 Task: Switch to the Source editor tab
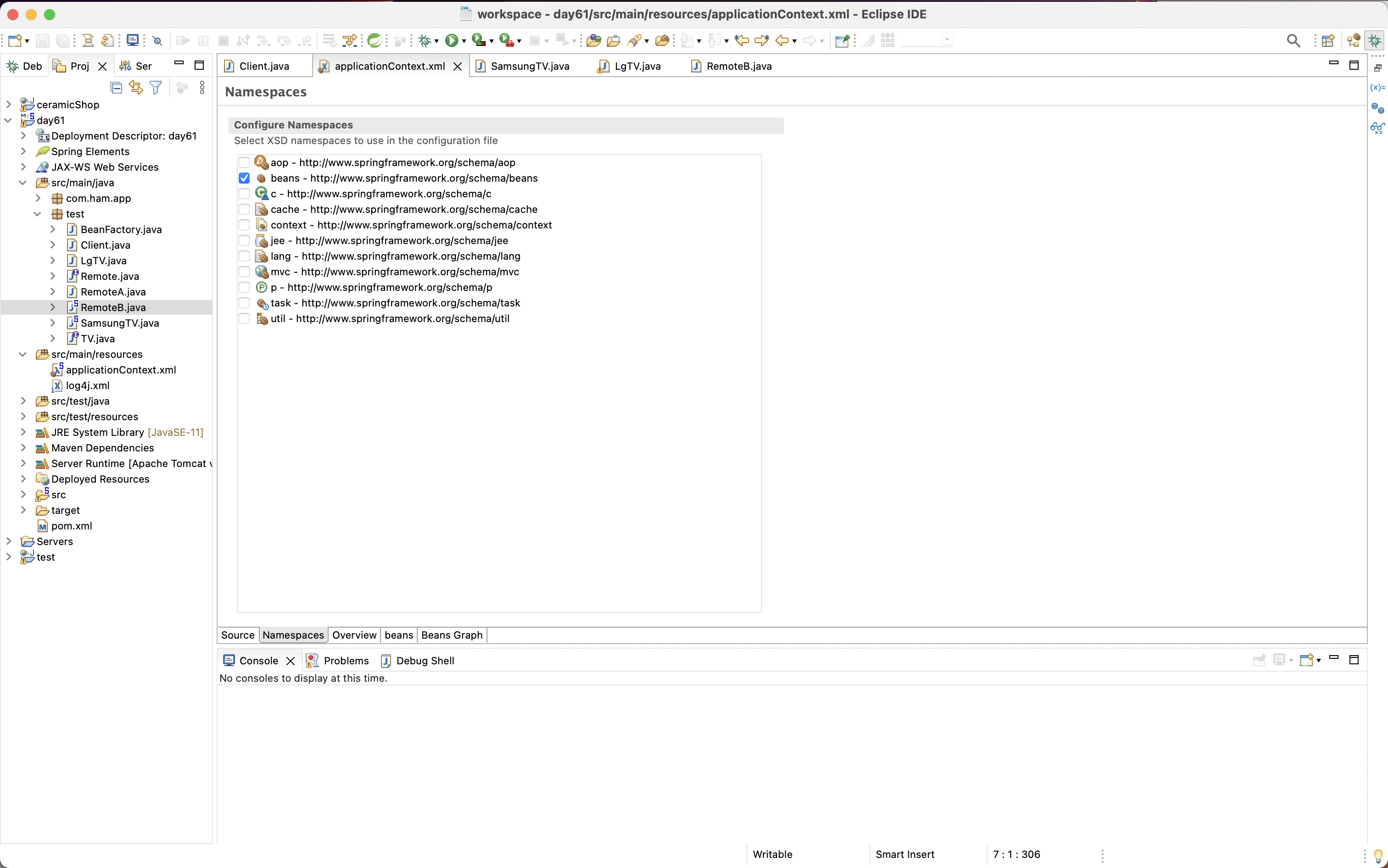(238, 635)
